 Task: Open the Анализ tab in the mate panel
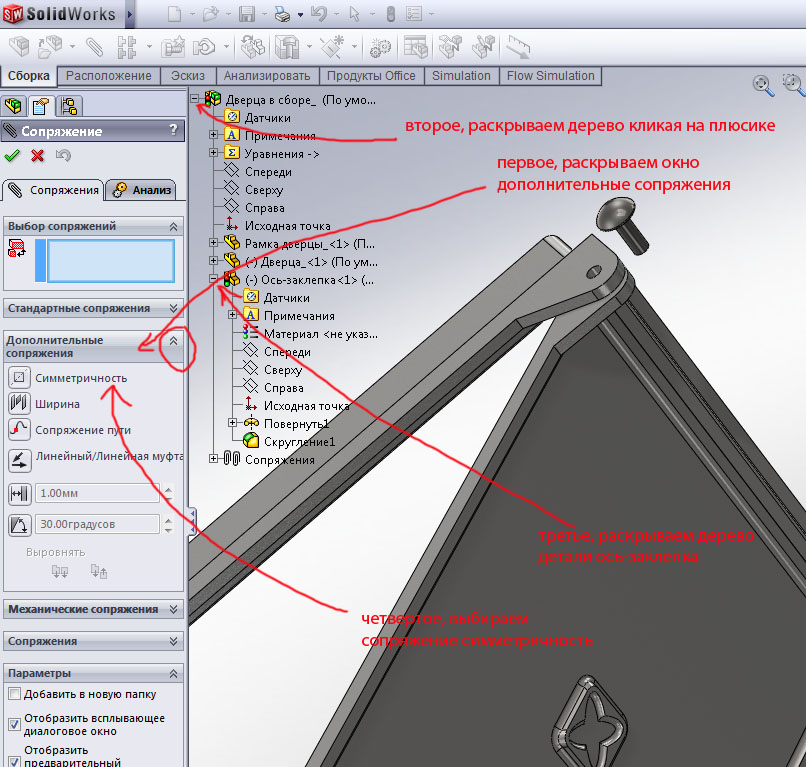point(143,190)
